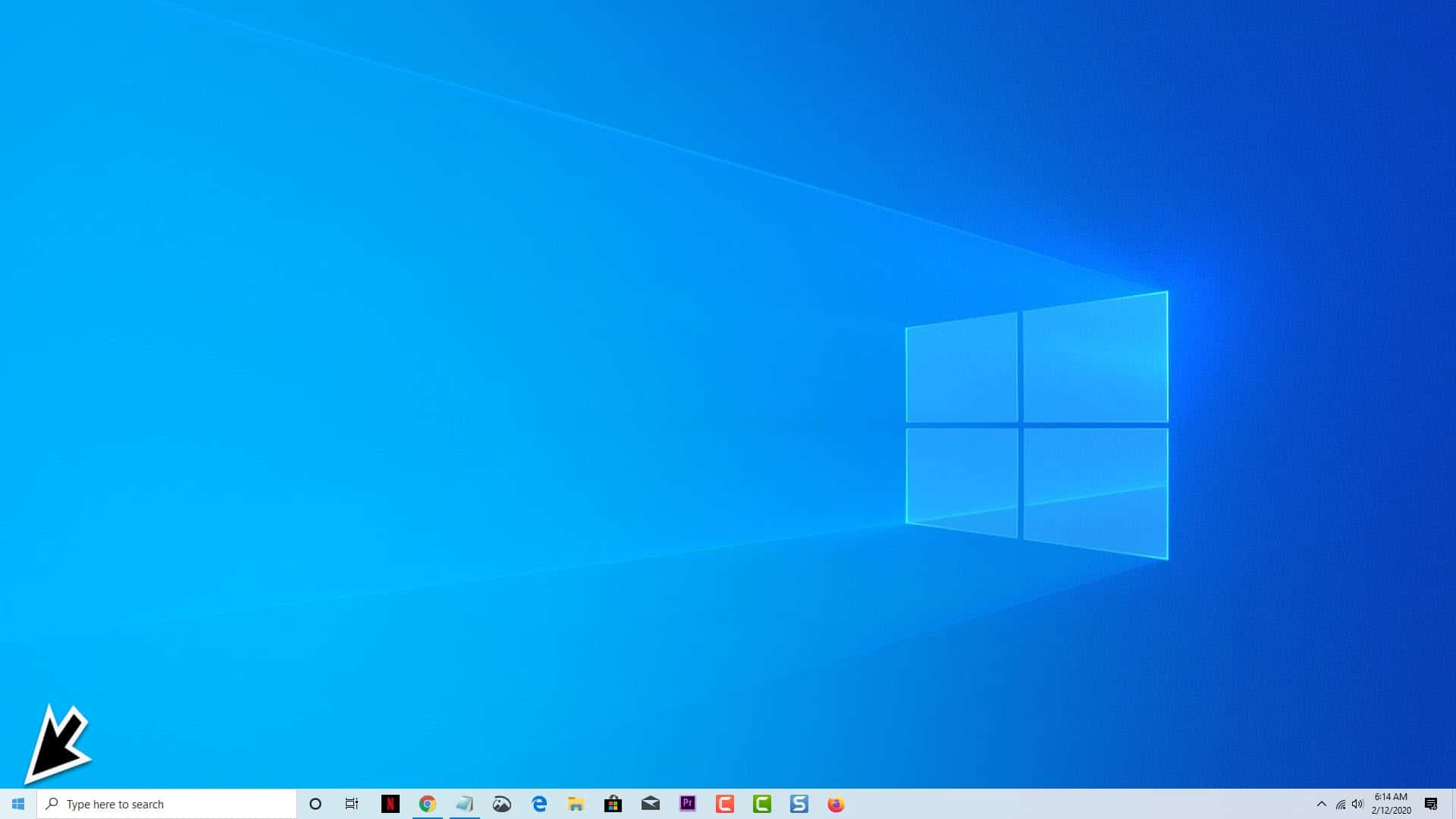Toggle speaker volume icon
The height and width of the screenshot is (819, 1456).
point(1357,804)
